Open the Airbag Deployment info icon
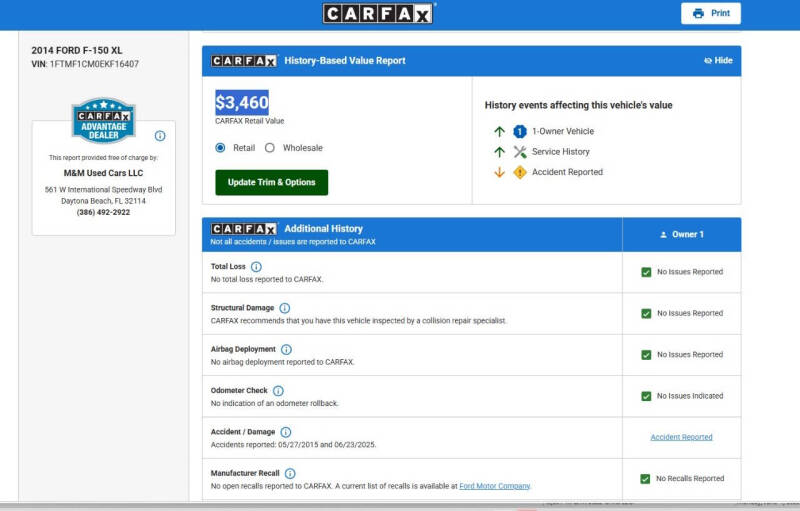 click(286, 349)
